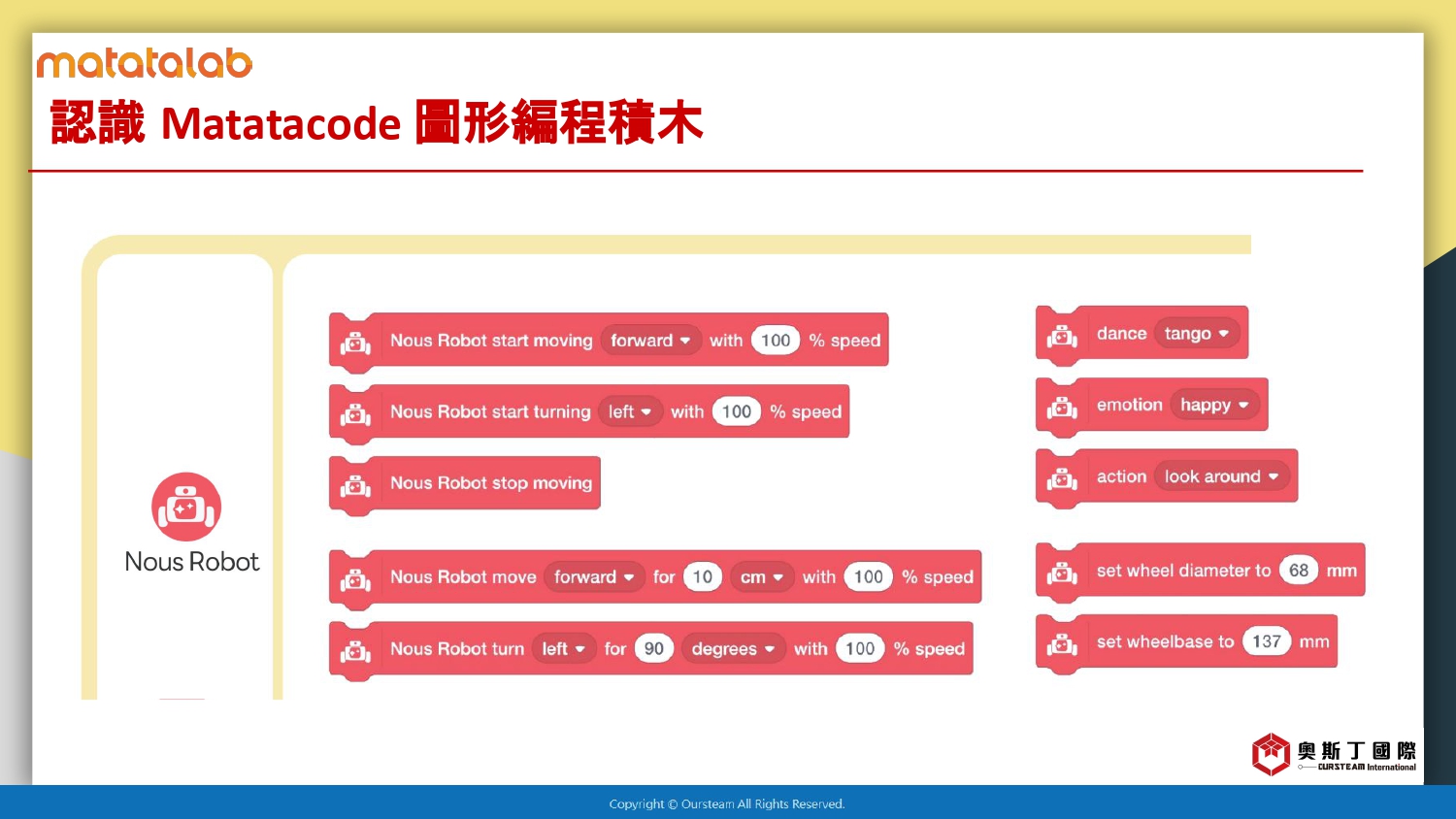Viewport: 1456px width, 819px height.
Task: Click robot icon on wheel diameter block
Action: coord(1062,572)
